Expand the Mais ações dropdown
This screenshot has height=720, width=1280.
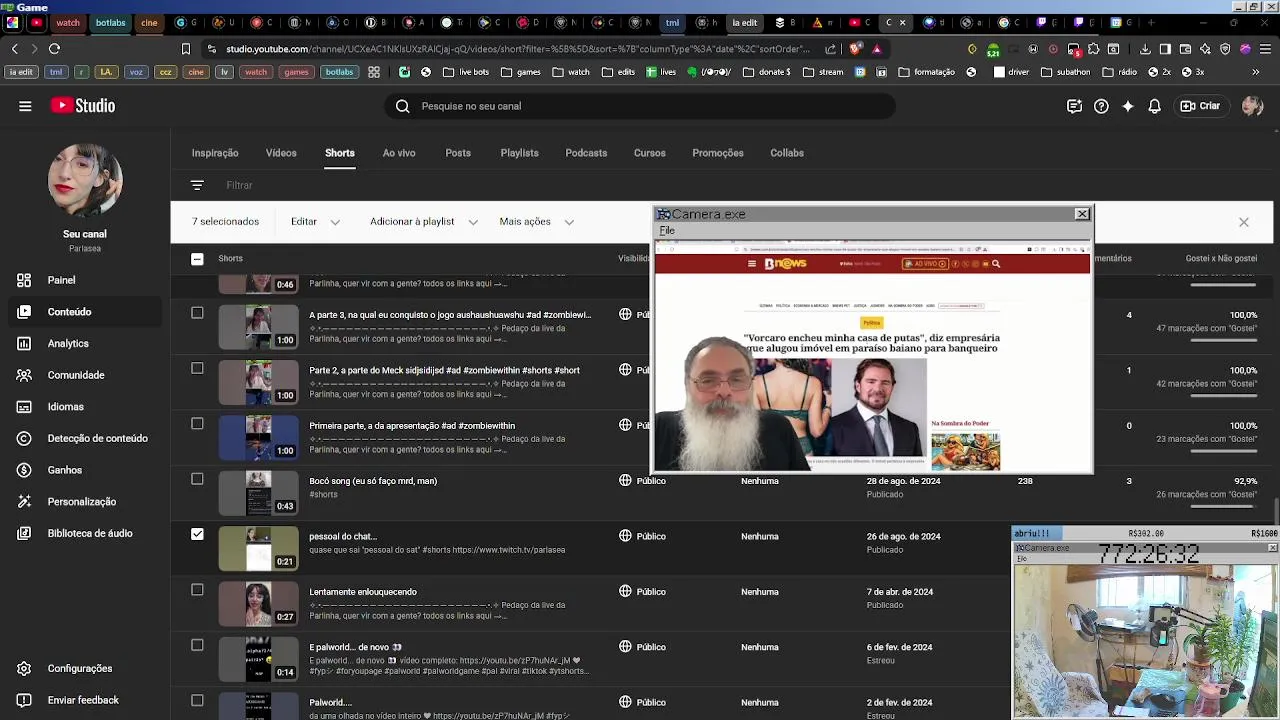pos(536,222)
